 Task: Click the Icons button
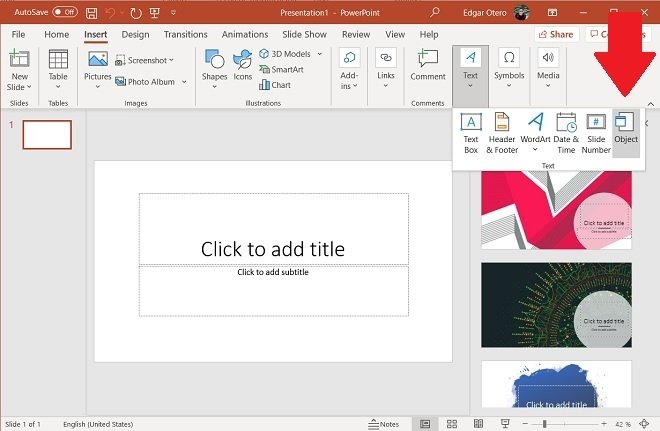(x=243, y=66)
